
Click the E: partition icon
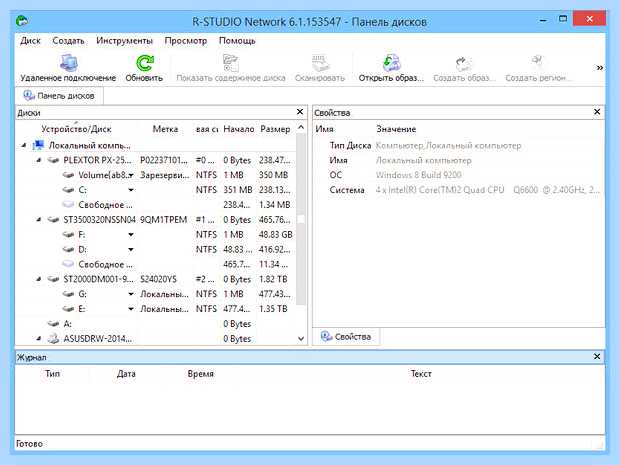68,309
